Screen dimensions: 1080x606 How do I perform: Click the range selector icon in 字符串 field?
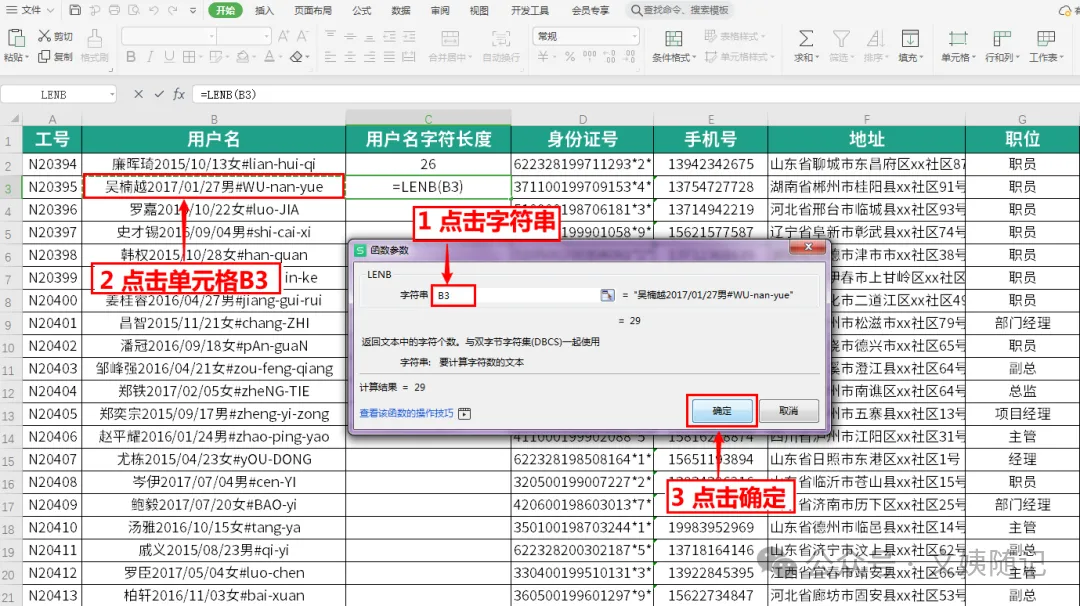[607, 295]
